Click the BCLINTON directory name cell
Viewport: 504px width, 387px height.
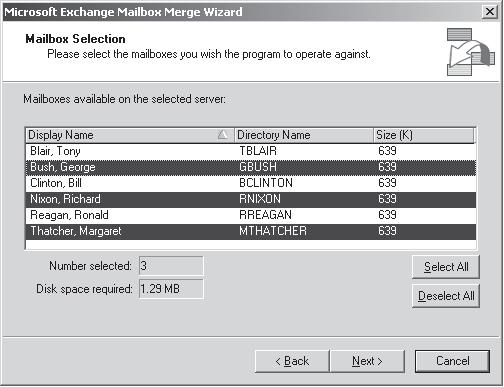[x=266, y=183]
